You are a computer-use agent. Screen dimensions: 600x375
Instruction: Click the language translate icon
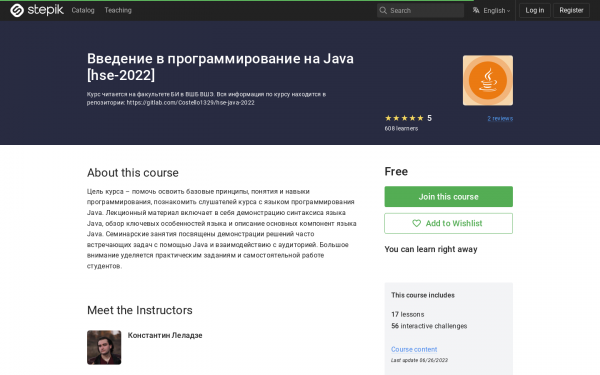tap(476, 10)
